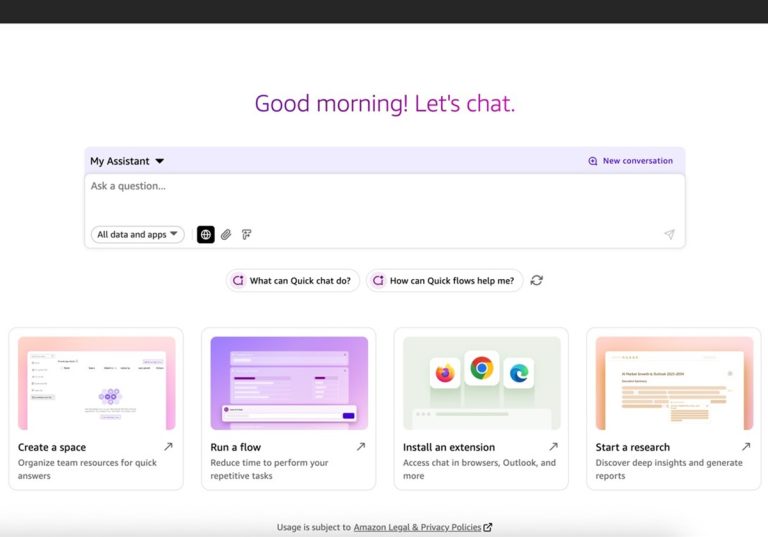
Task: Open the All data and apps dropdown
Action: coord(137,235)
